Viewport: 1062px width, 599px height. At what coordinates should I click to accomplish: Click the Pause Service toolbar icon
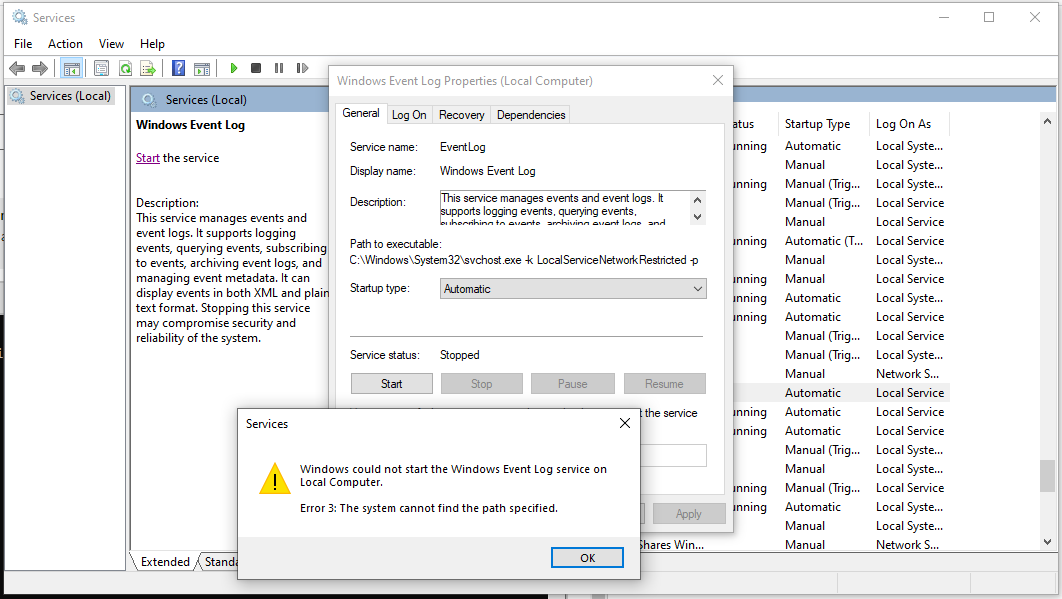[x=278, y=68]
